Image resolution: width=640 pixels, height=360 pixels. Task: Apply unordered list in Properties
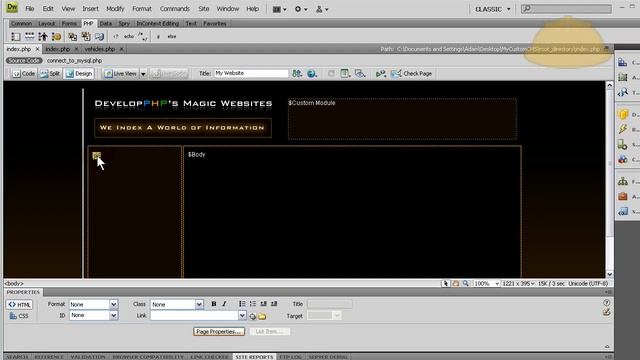242,304
